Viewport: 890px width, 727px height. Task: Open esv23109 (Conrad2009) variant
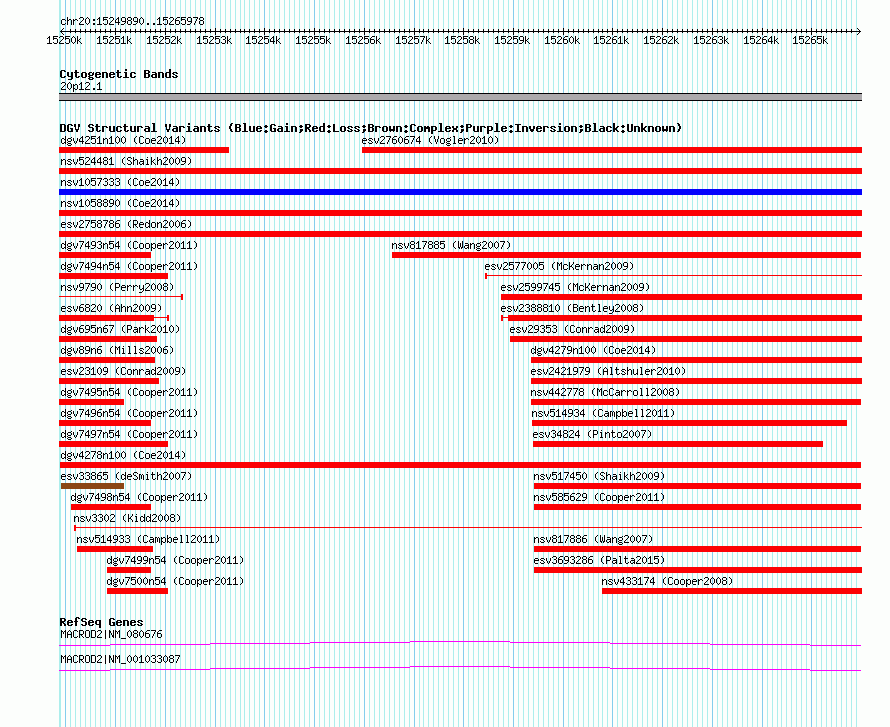coord(123,371)
